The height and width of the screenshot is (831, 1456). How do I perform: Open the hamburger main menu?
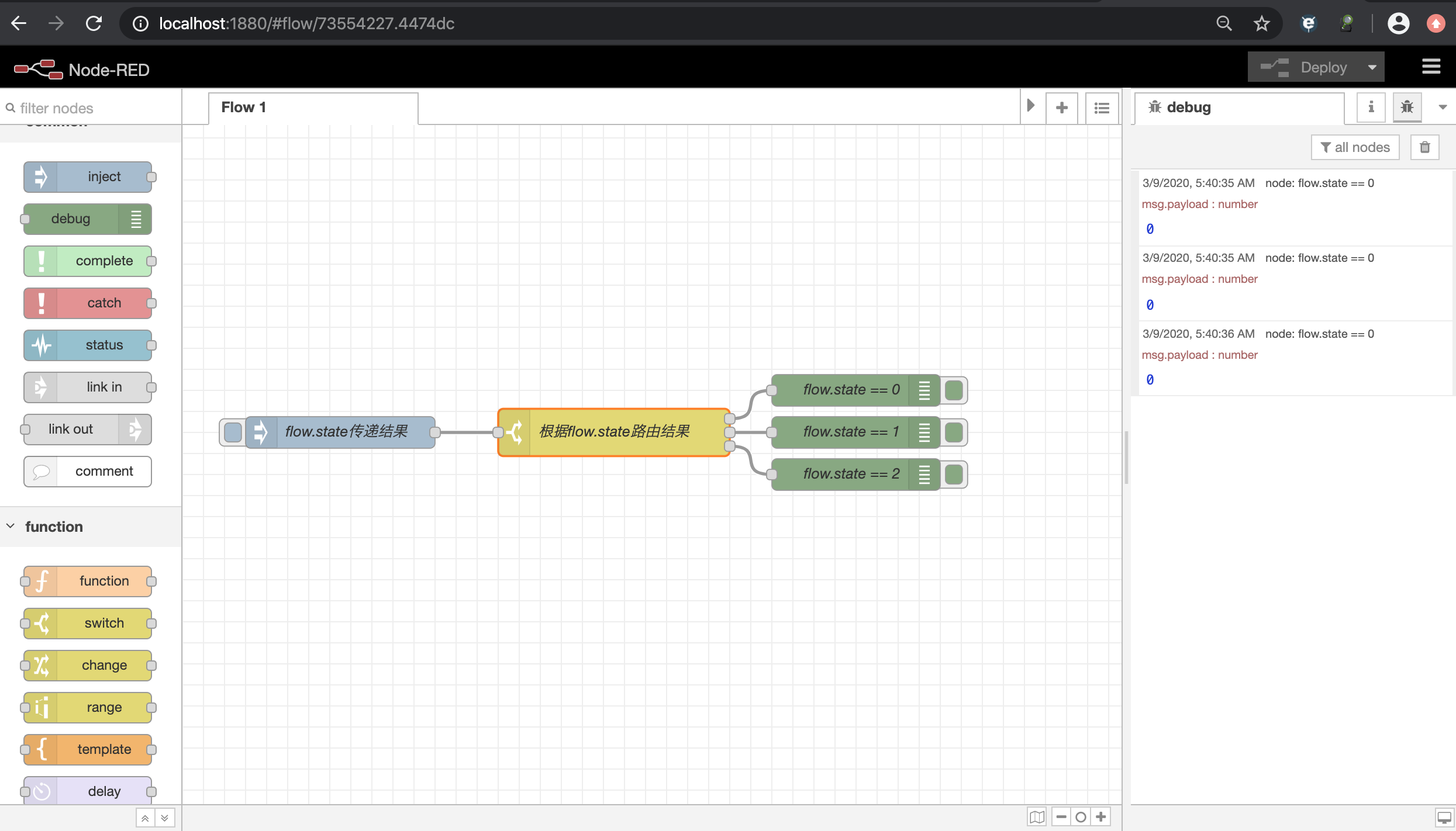point(1431,67)
